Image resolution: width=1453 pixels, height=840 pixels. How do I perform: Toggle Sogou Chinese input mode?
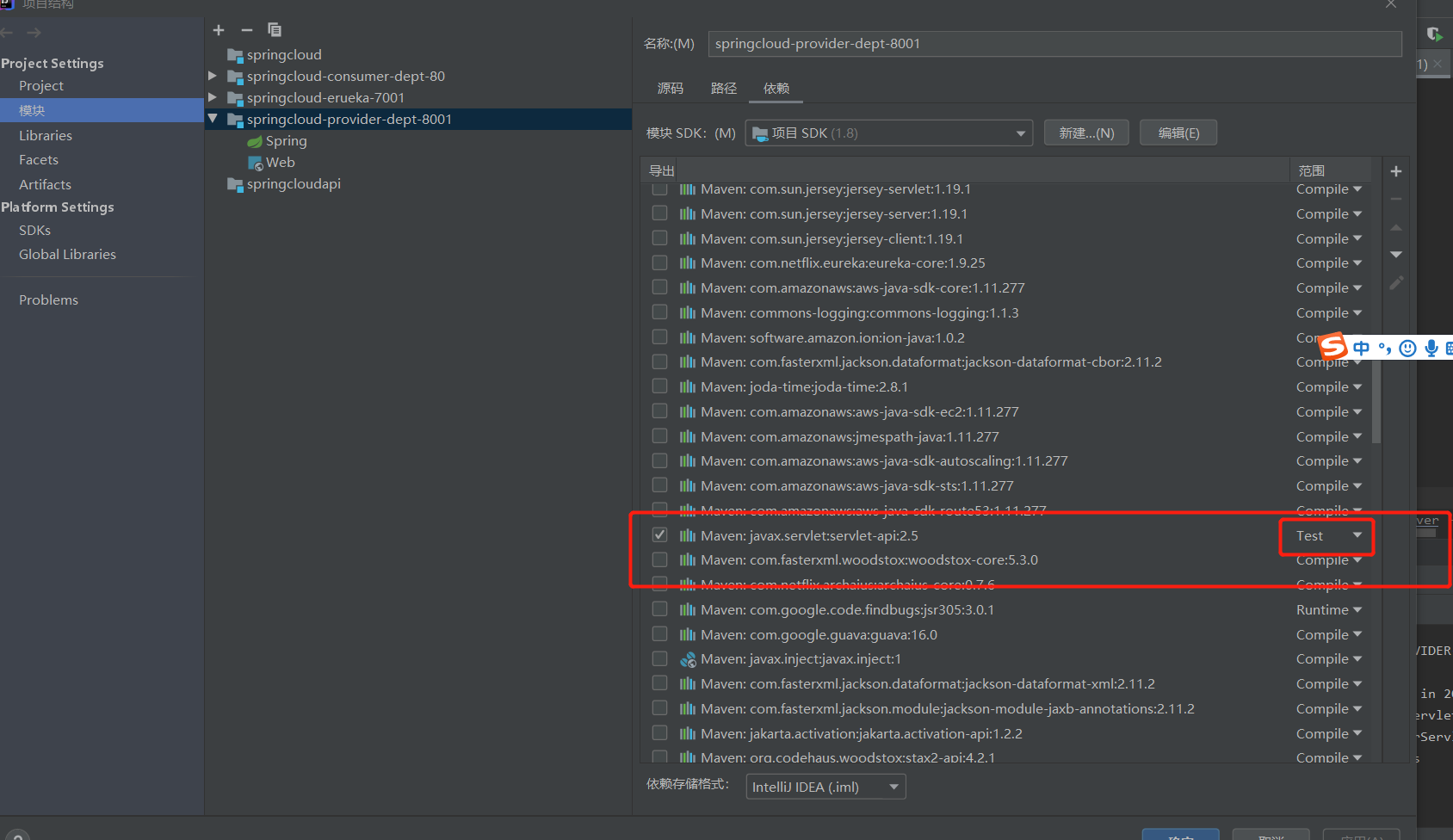click(1361, 348)
